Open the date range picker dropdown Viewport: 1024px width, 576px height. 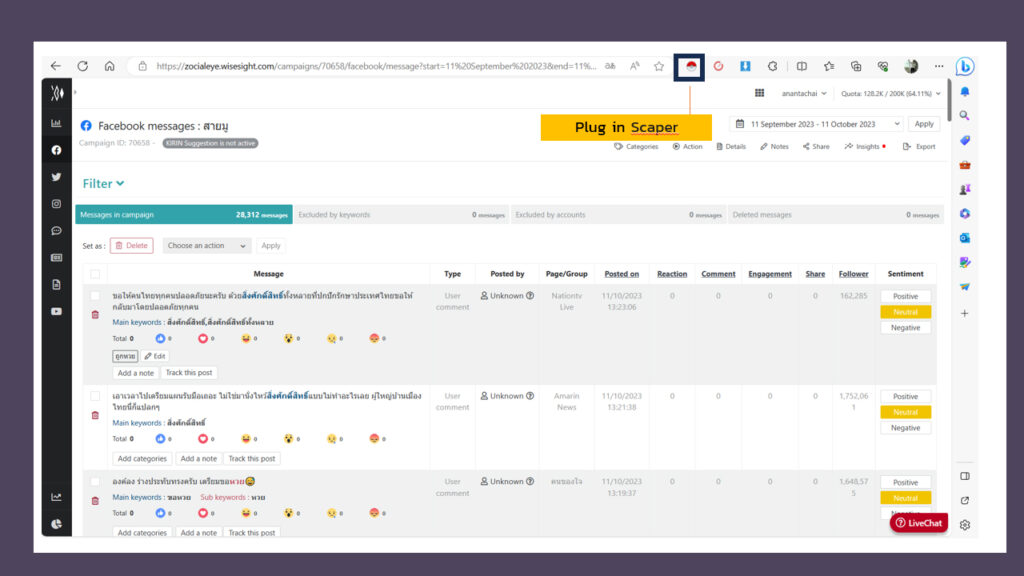[x=817, y=124]
